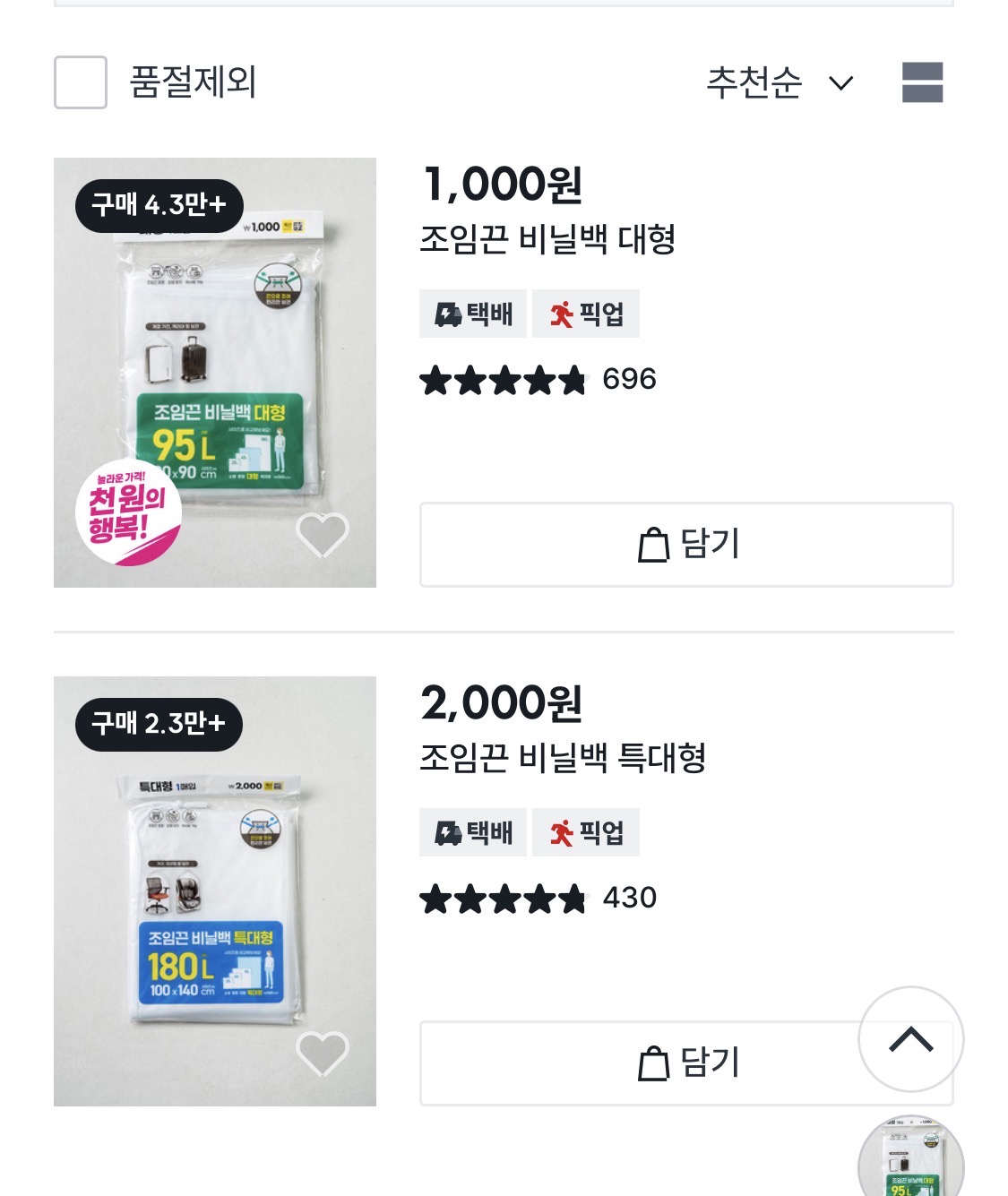The image size is (1008, 1196).
Task: Click the 조임끈 비닐백 특대형 product title
Action: [x=563, y=758]
